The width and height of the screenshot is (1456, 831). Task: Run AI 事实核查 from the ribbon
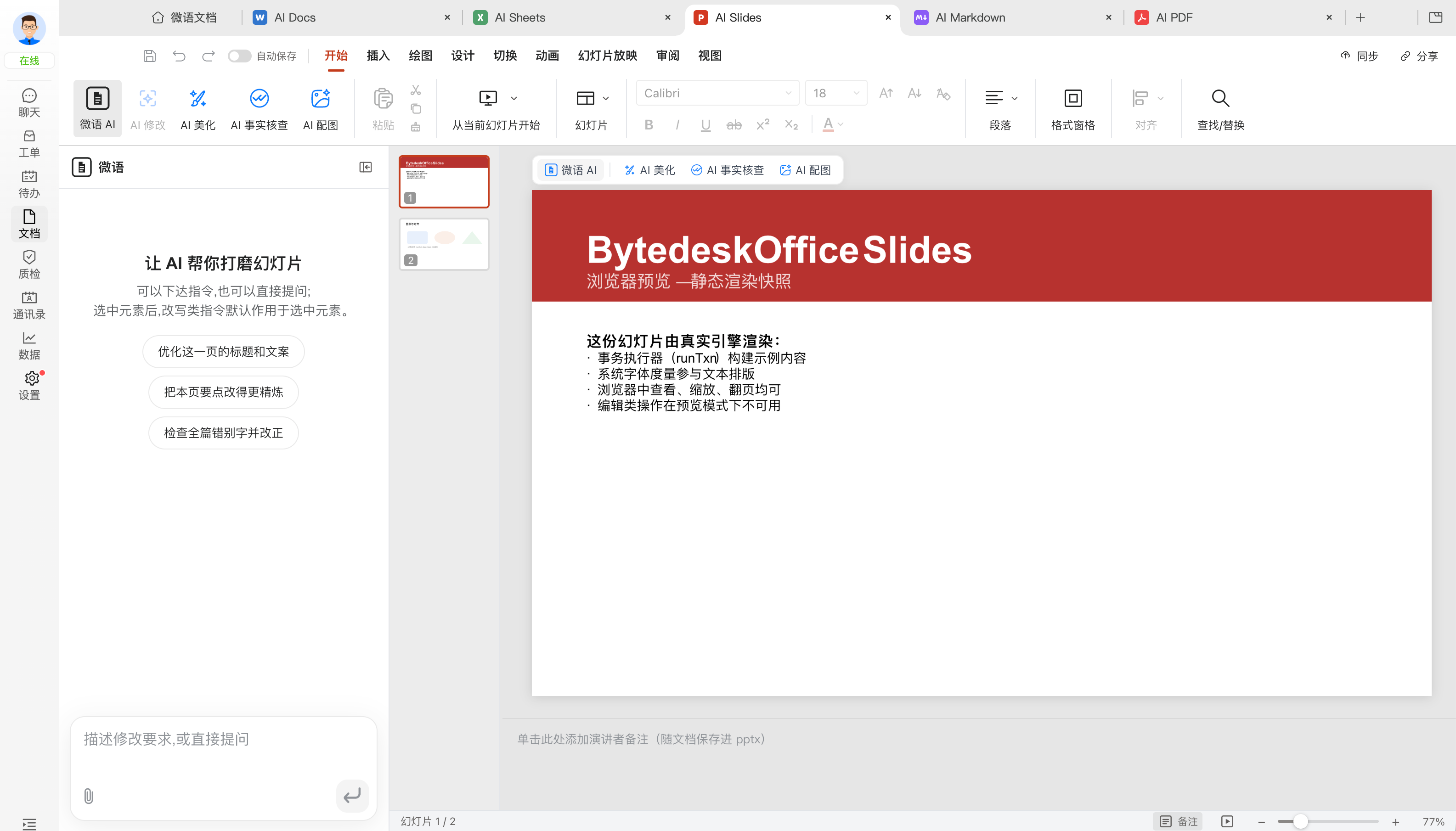(259, 108)
